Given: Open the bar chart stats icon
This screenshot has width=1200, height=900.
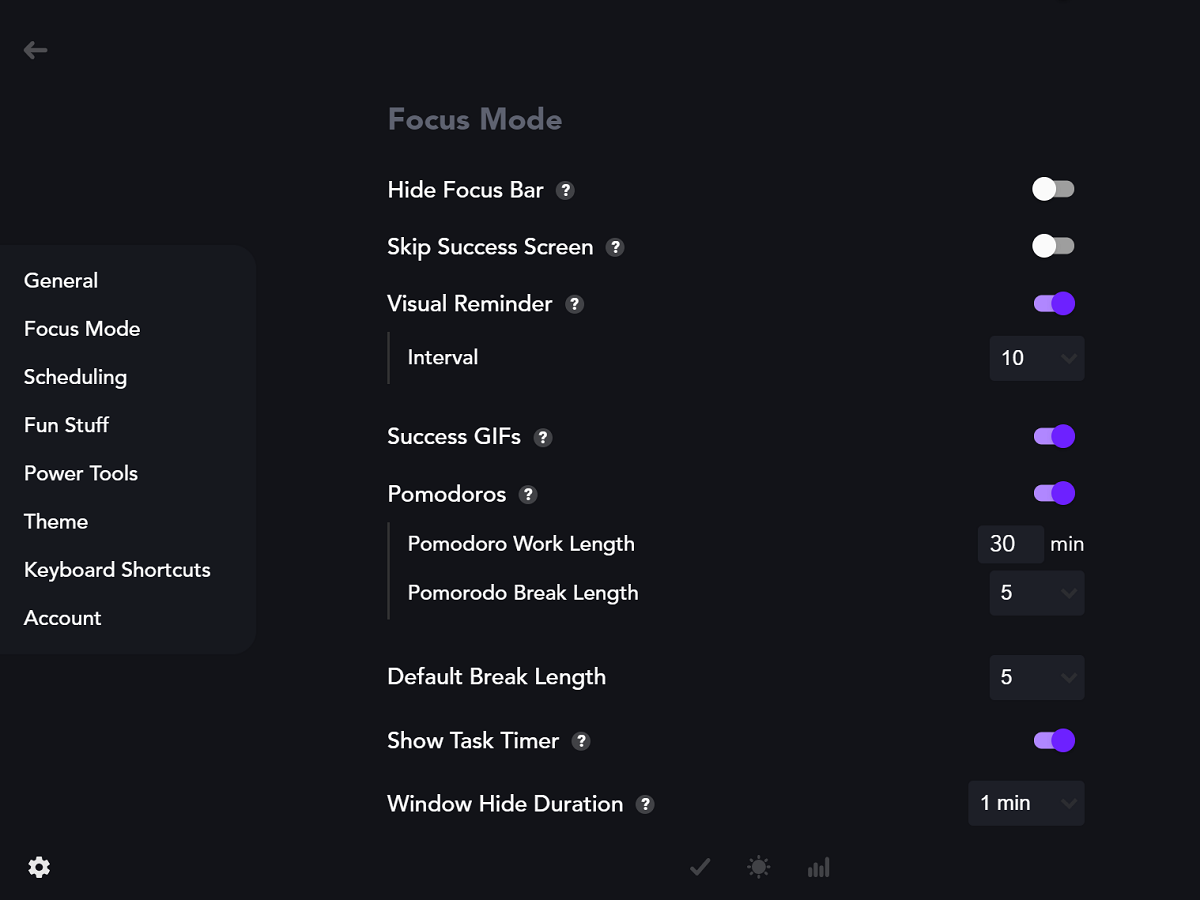Looking at the screenshot, I should tap(819, 867).
